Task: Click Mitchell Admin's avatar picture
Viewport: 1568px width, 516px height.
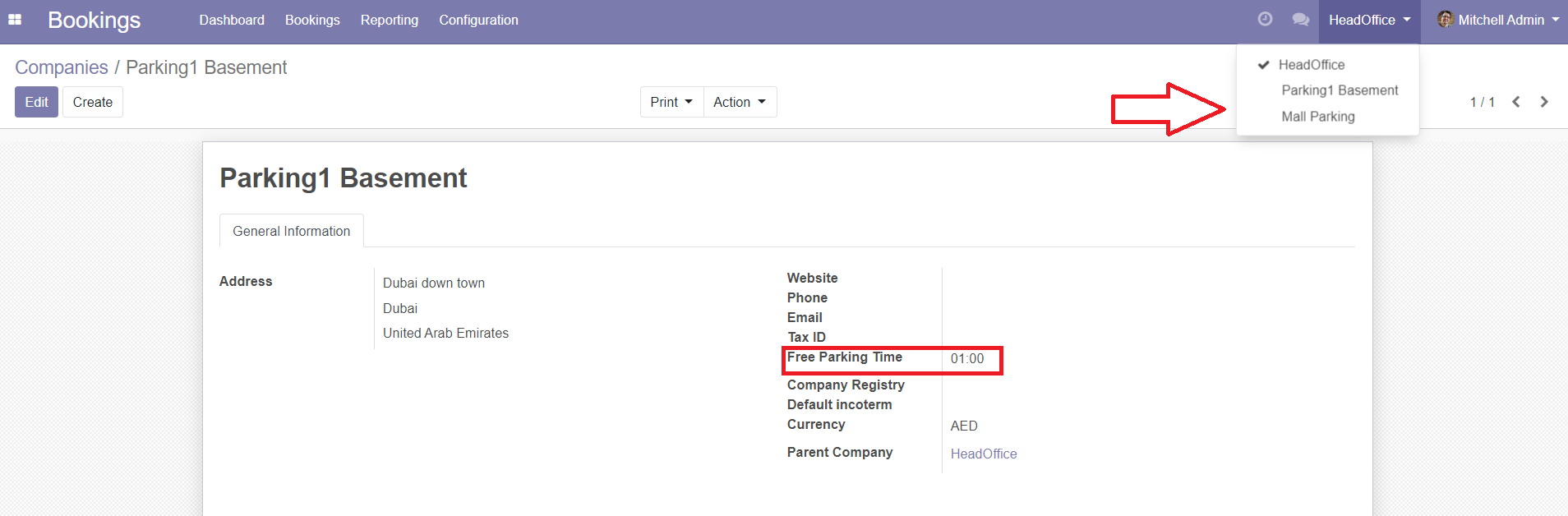Action: [1445, 20]
